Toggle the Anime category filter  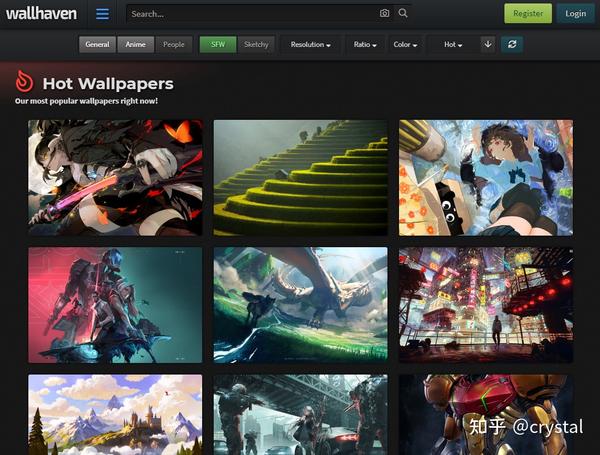[135, 44]
